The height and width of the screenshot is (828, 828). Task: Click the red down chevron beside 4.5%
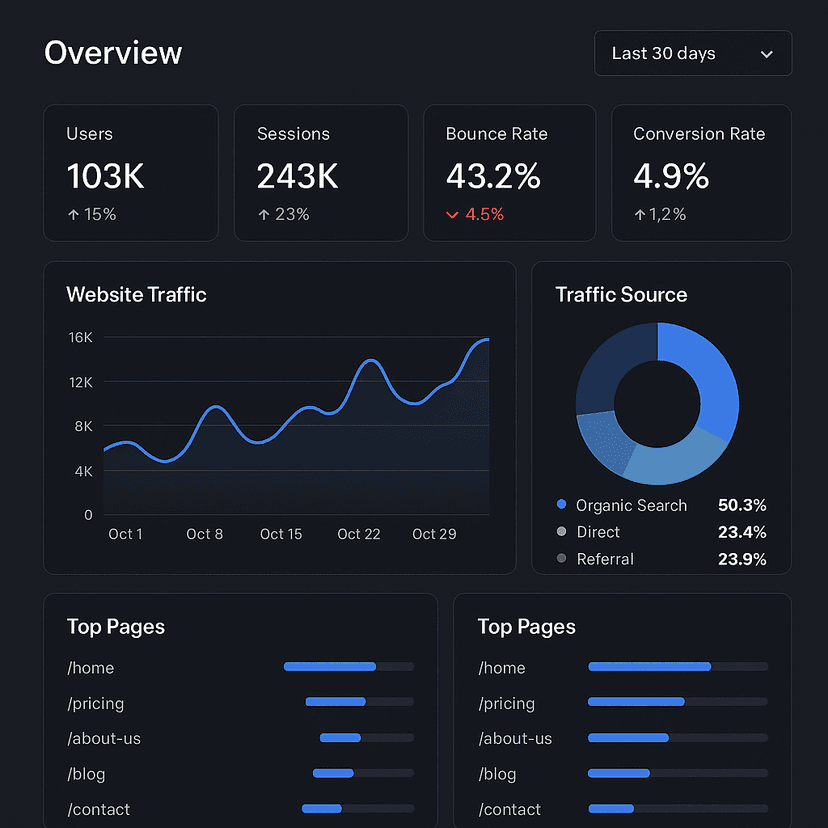coord(452,215)
